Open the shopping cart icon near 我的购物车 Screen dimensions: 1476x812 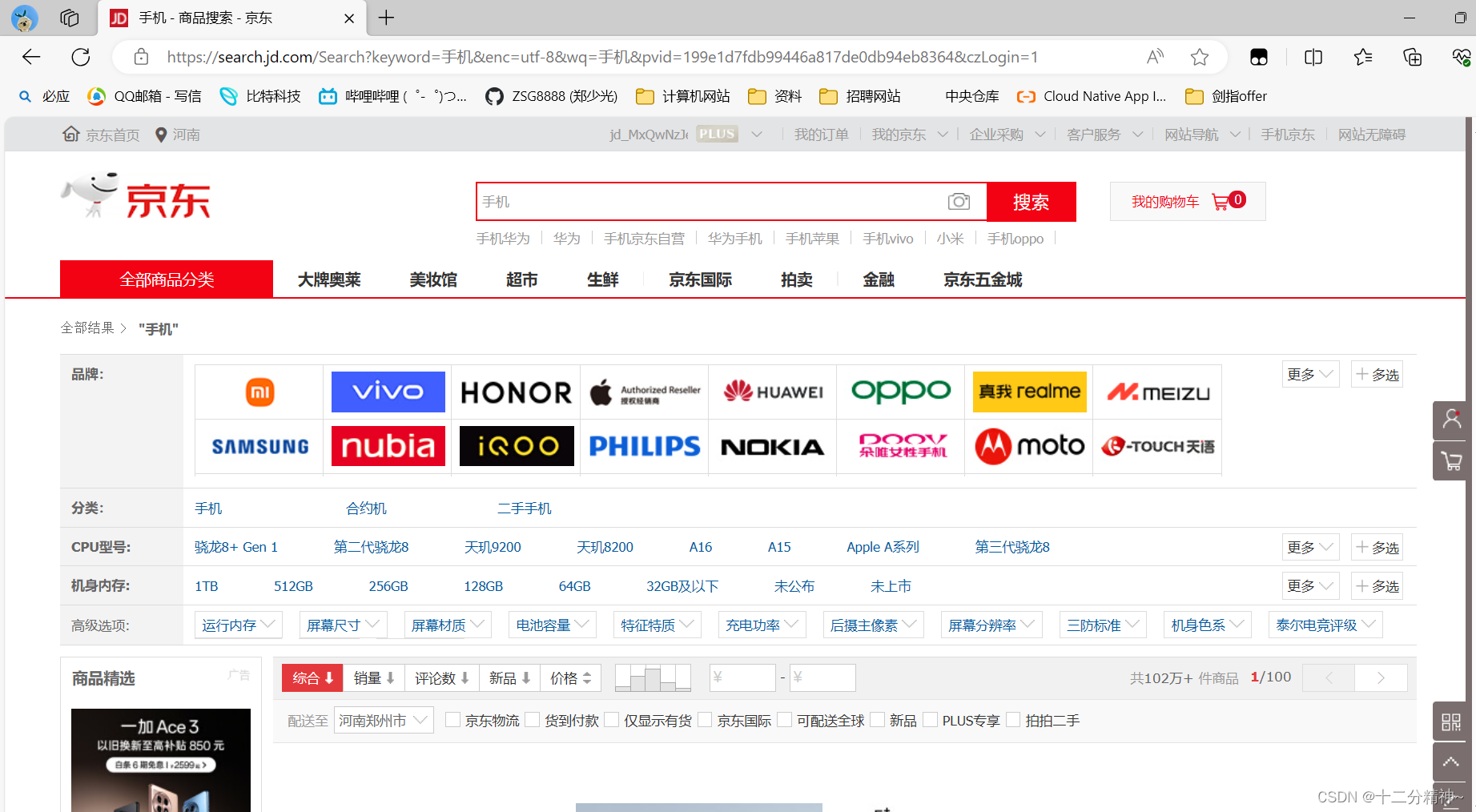tap(1221, 202)
